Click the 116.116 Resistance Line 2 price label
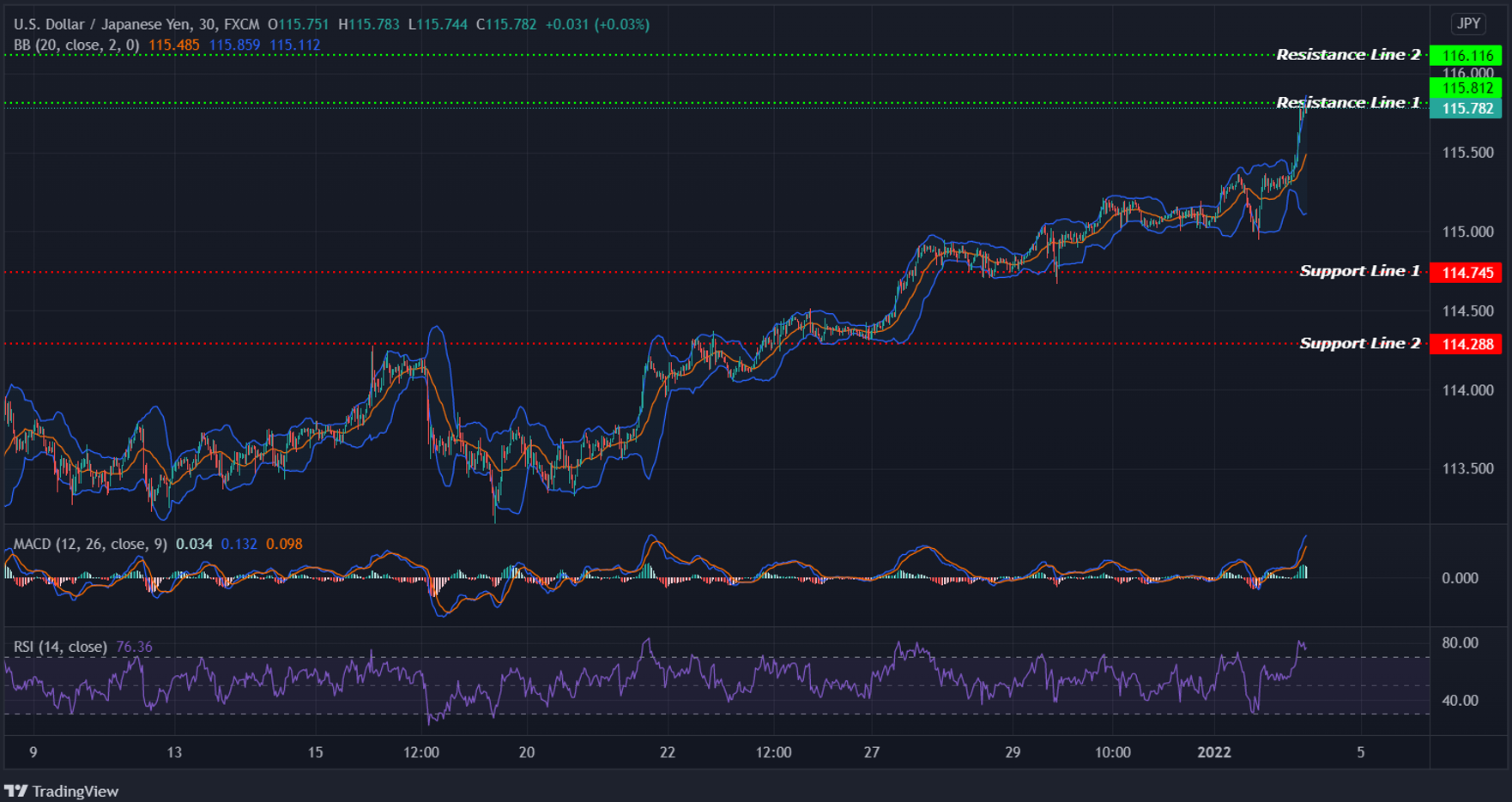This screenshot has height=802, width=1512. click(x=1466, y=53)
